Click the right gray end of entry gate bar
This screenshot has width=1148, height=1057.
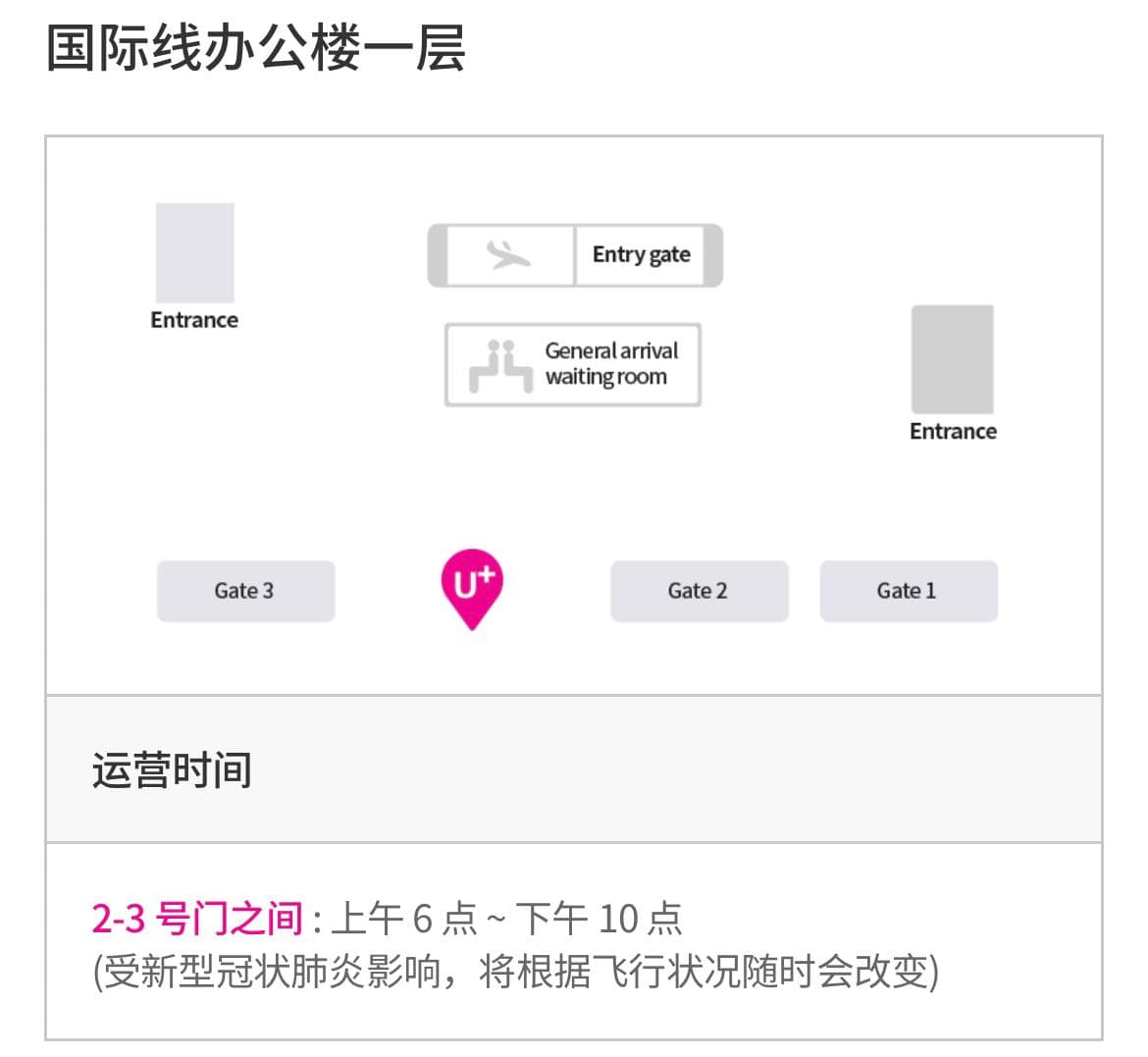pyautogui.click(x=713, y=255)
